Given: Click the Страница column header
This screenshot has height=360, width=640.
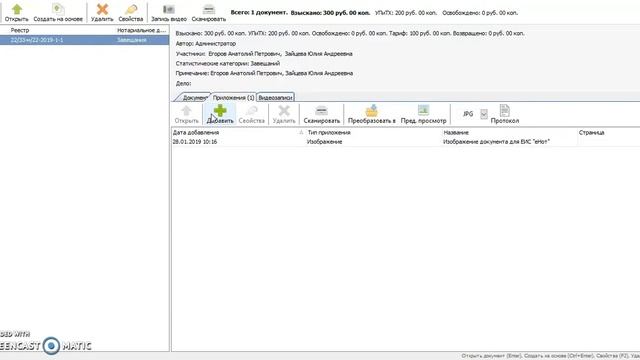Looking at the screenshot, I should 591,133.
